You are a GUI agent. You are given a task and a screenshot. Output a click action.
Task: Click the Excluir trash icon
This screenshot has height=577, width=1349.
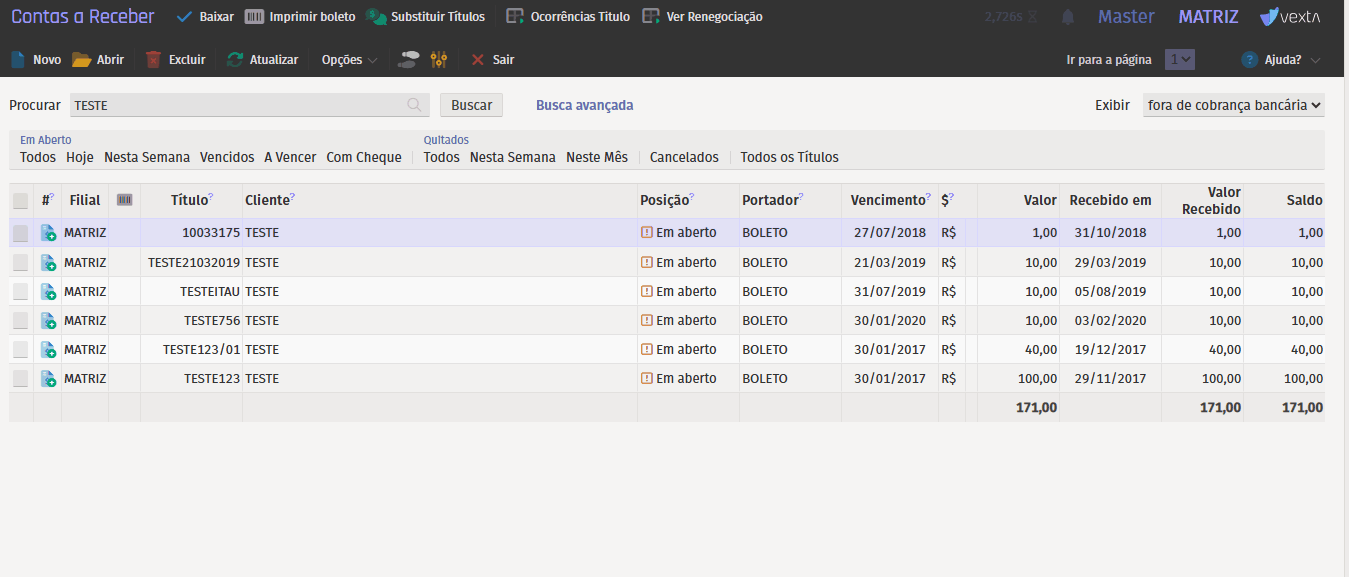point(153,60)
